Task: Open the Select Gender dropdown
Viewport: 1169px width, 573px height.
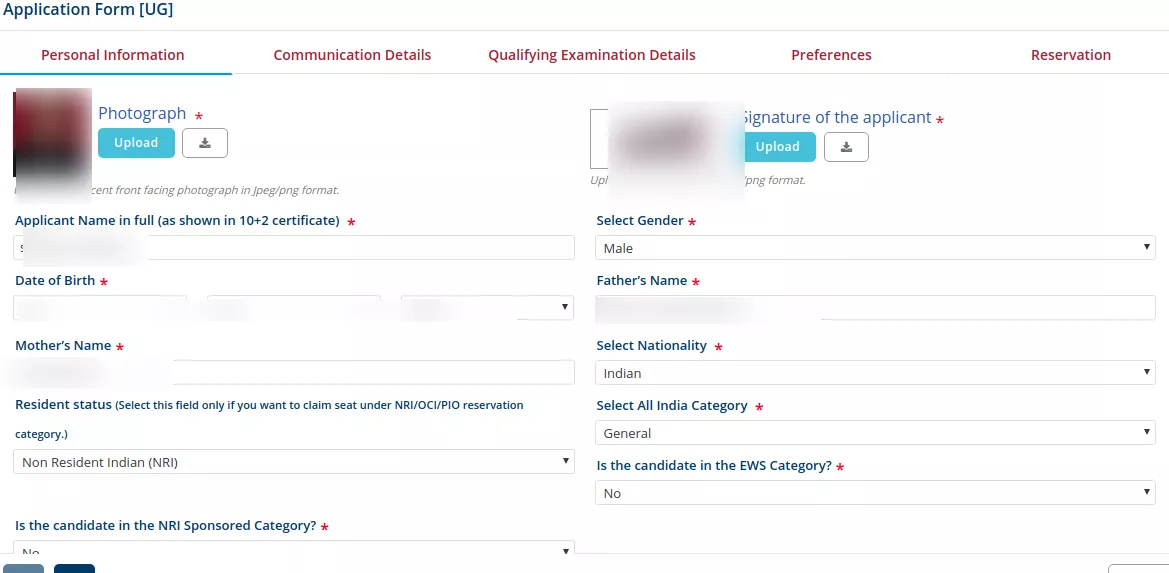Action: point(875,248)
